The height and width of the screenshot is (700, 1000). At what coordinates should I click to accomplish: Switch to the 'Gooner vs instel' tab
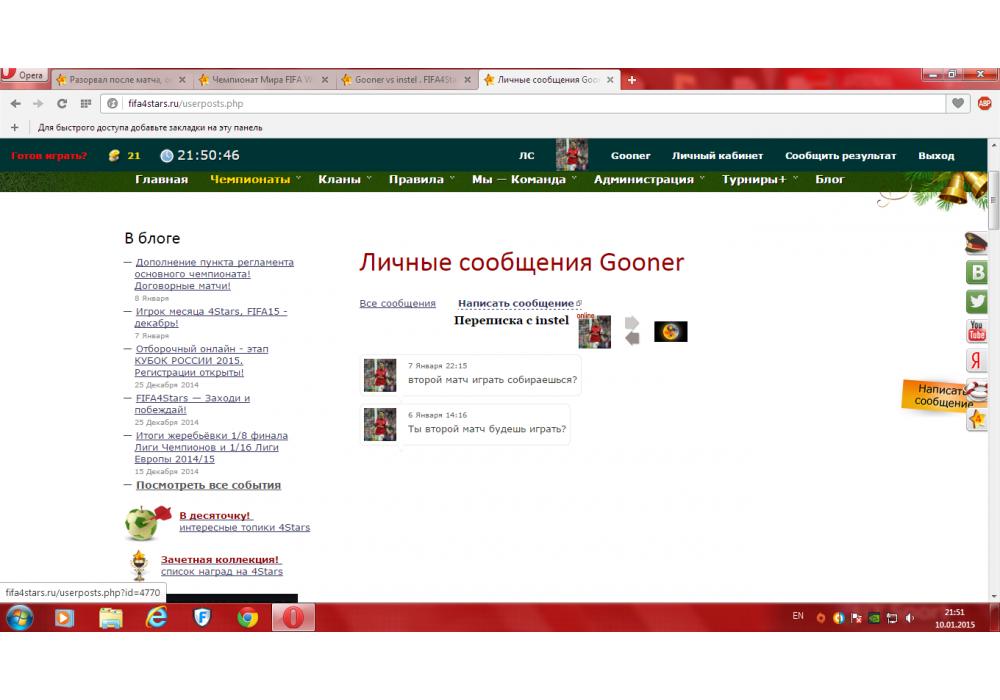pos(404,79)
